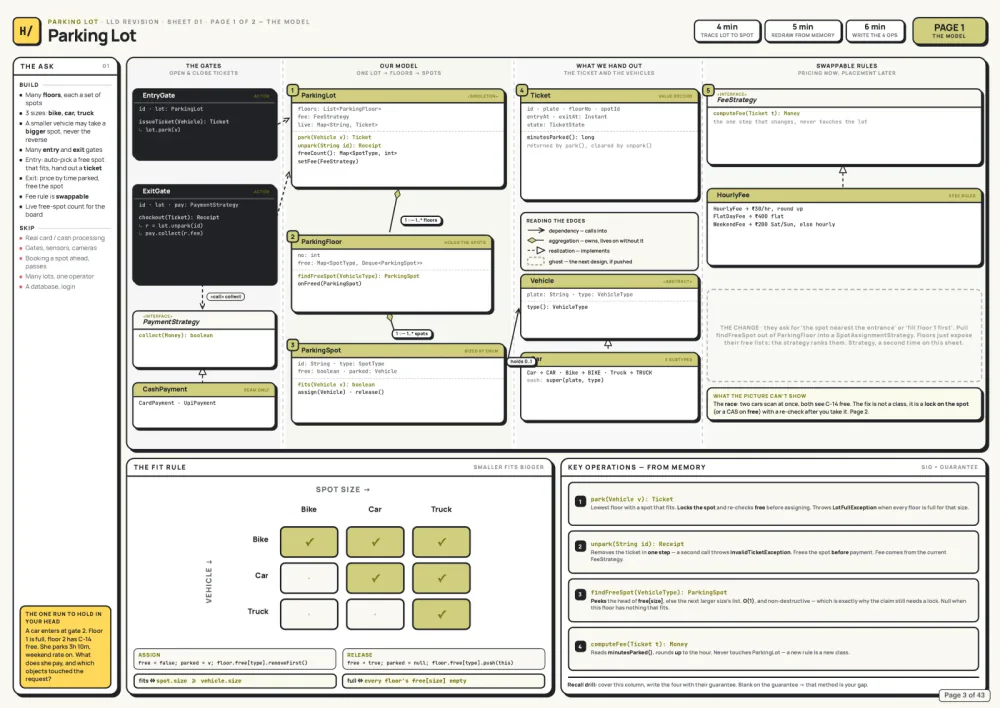This screenshot has height=708, width=1000.
Task: Click the number 5 badge on FeeStrategy
Action: [x=708, y=90]
